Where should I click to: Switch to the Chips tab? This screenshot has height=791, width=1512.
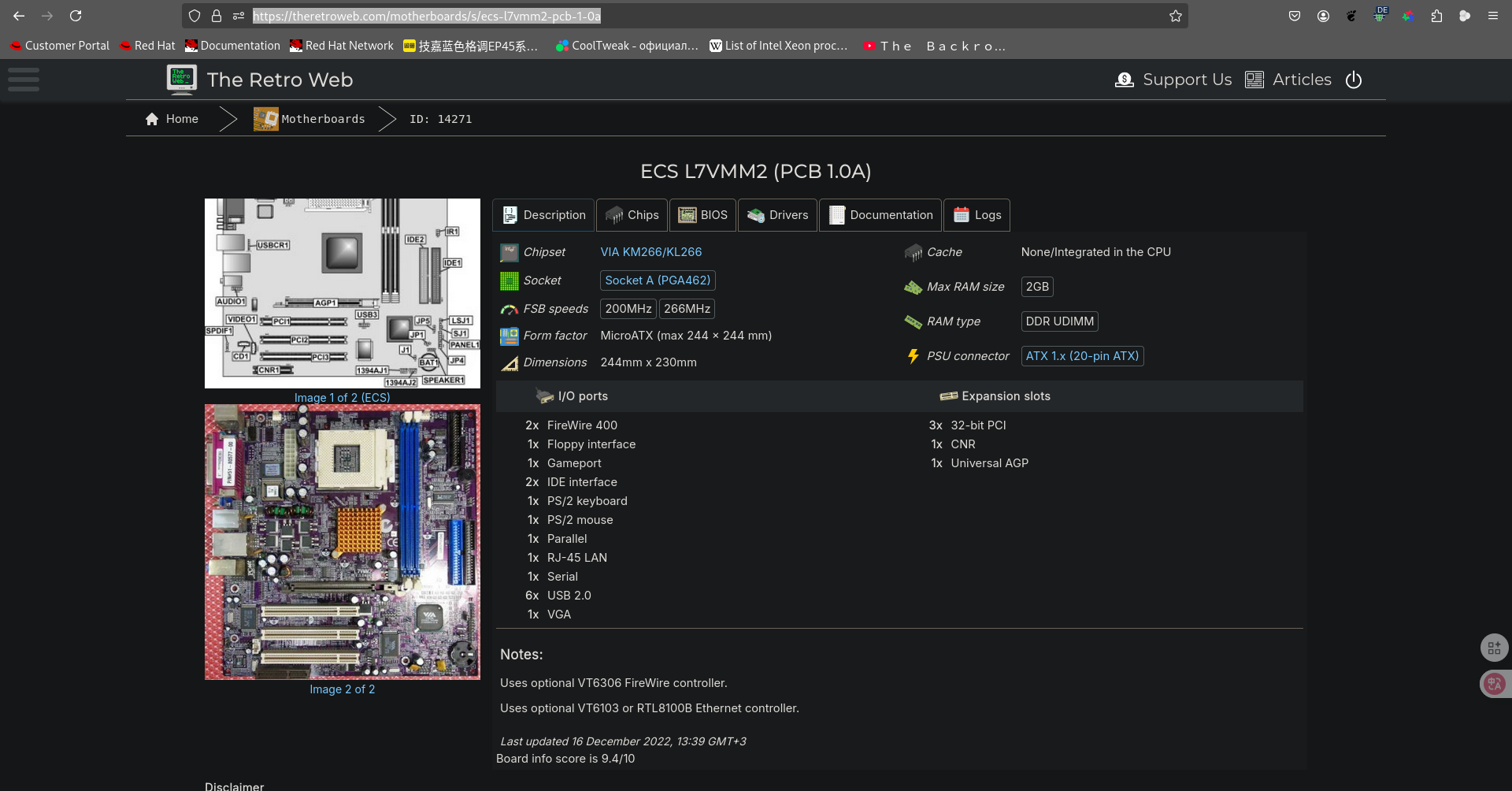pyautogui.click(x=632, y=215)
